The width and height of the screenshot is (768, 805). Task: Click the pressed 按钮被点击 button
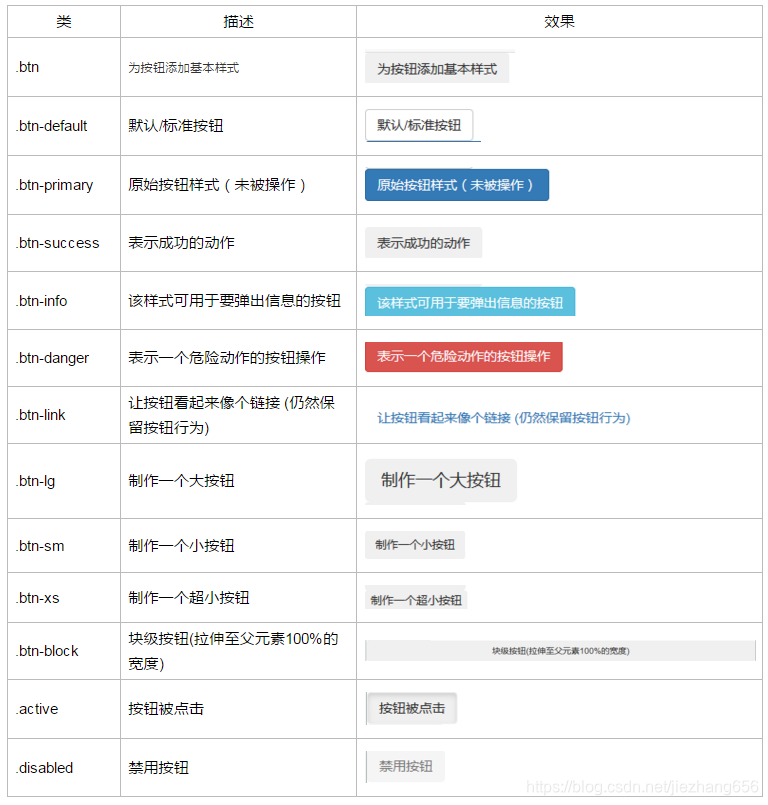pyautogui.click(x=412, y=708)
